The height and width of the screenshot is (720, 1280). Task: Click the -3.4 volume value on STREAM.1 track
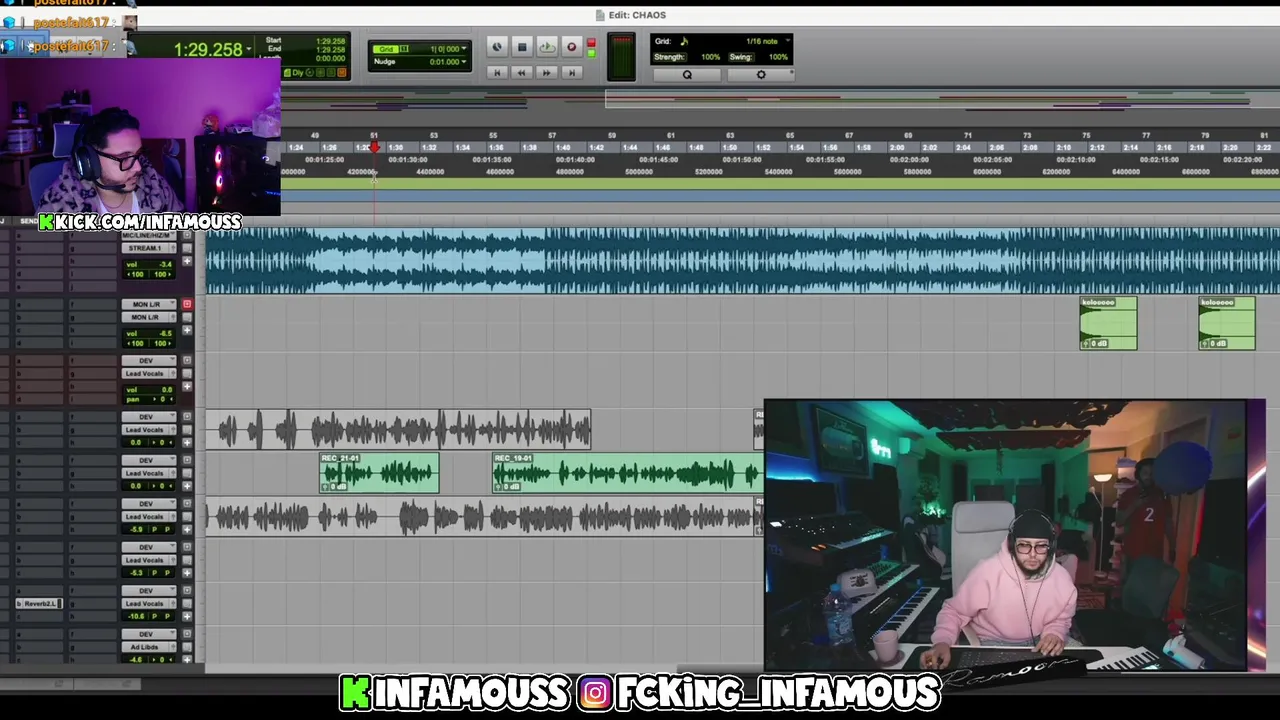163,264
